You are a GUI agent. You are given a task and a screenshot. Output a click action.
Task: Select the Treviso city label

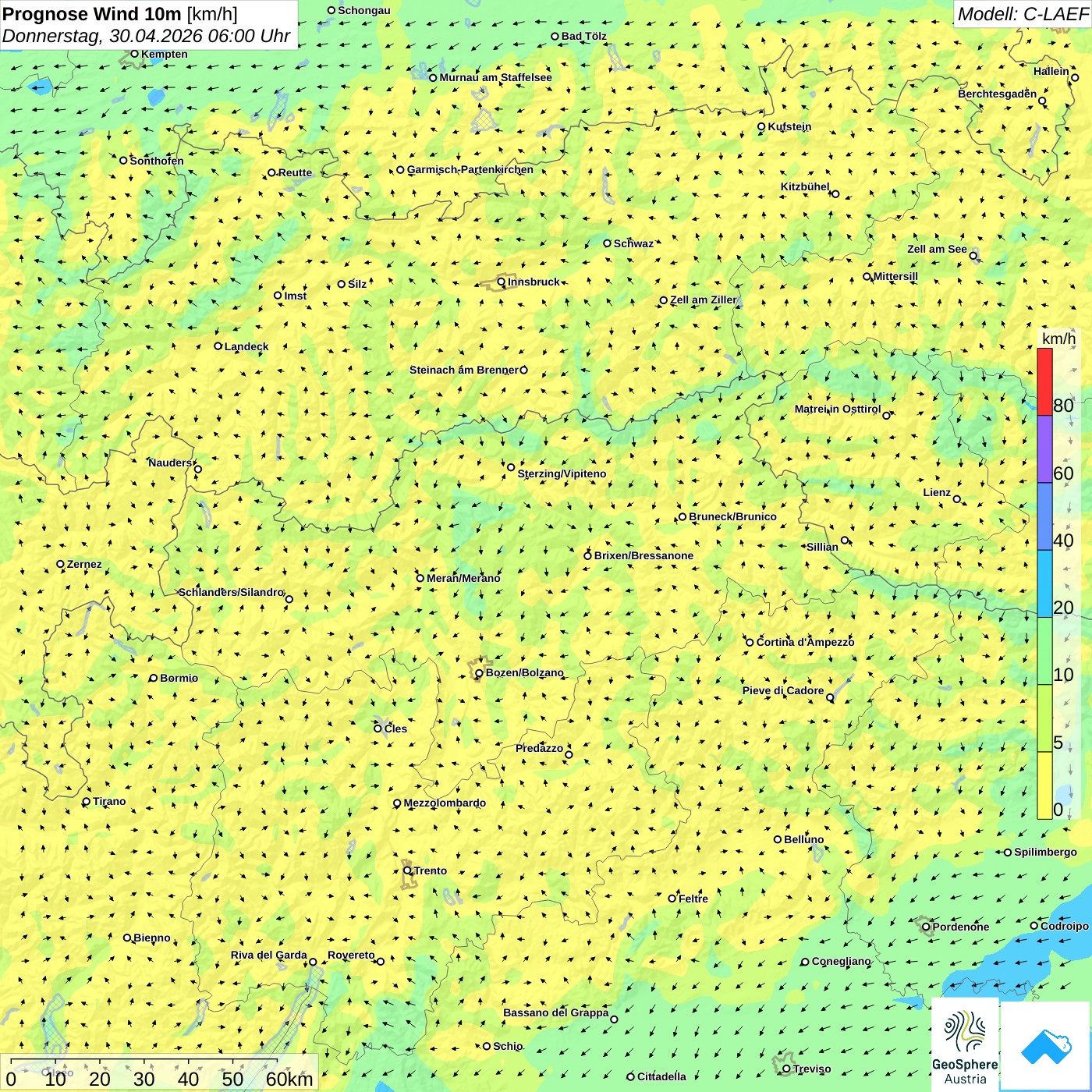tap(811, 1069)
